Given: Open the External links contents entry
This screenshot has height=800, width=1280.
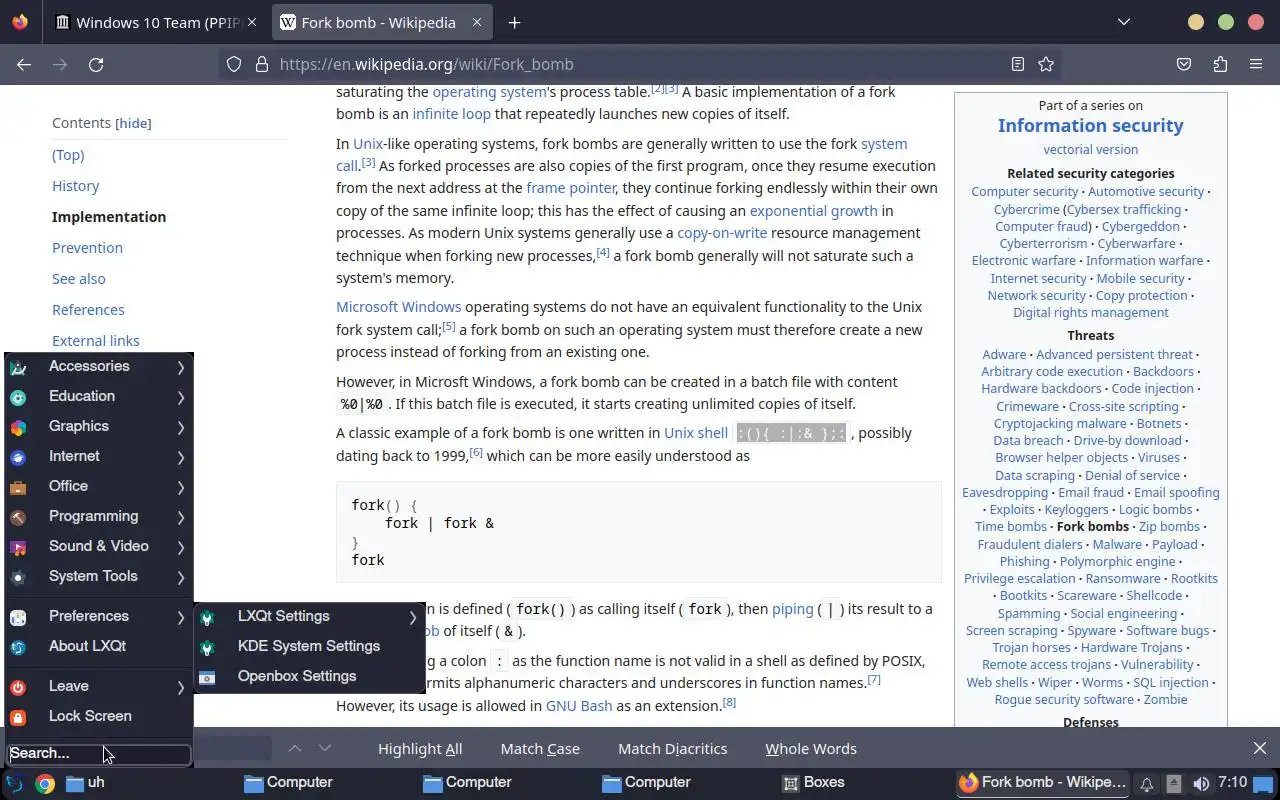Looking at the screenshot, I should [x=95, y=341].
